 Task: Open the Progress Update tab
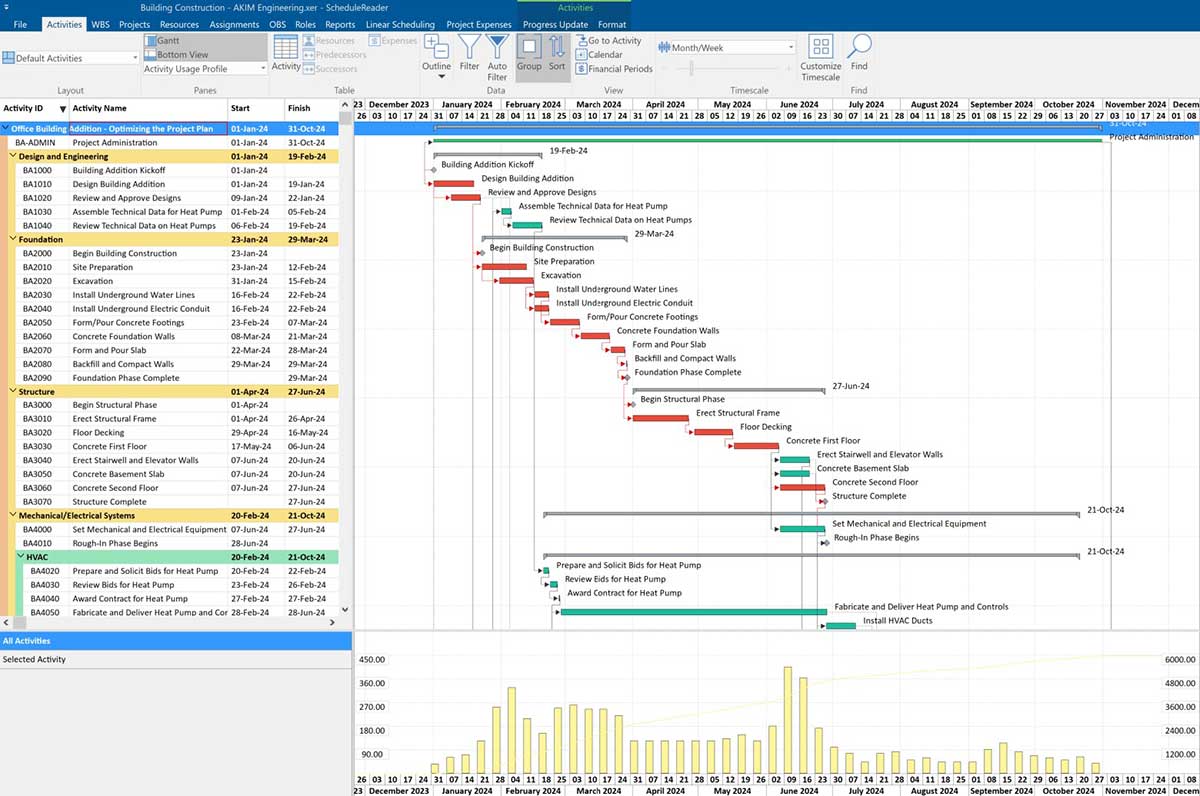pos(555,24)
